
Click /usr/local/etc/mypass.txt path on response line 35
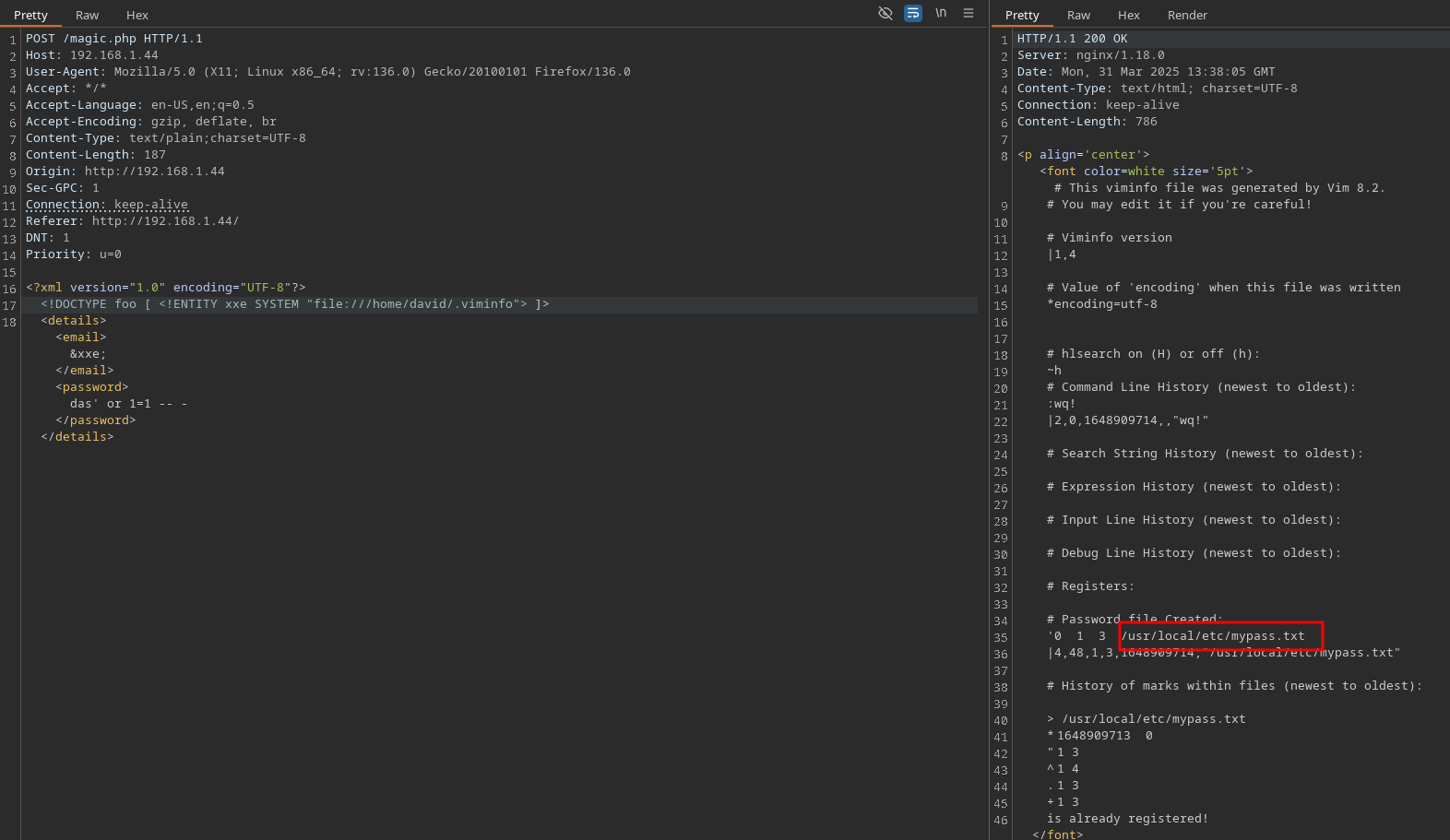(x=1213, y=636)
